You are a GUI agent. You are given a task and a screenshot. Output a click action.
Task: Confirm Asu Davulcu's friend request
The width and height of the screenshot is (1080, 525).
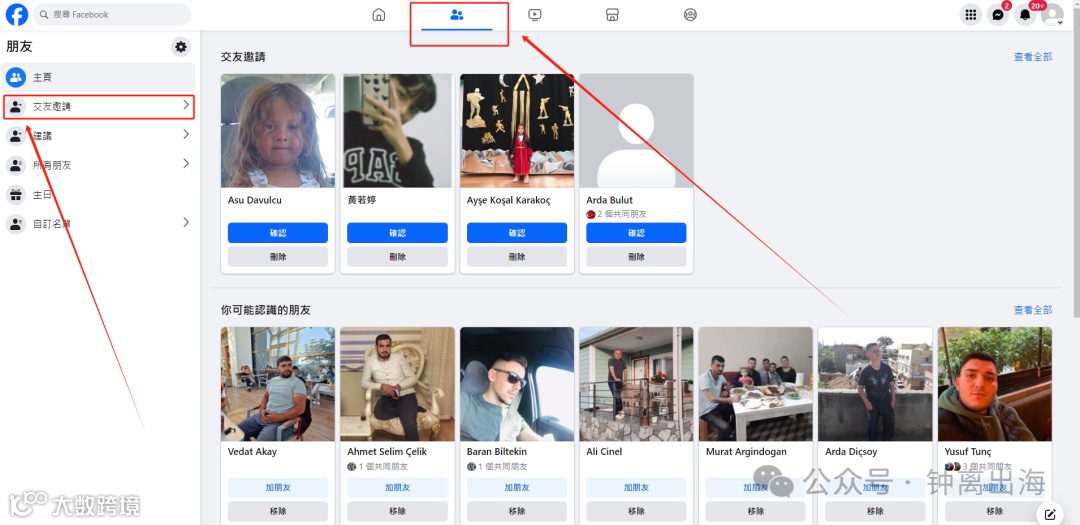pyautogui.click(x=278, y=233)
